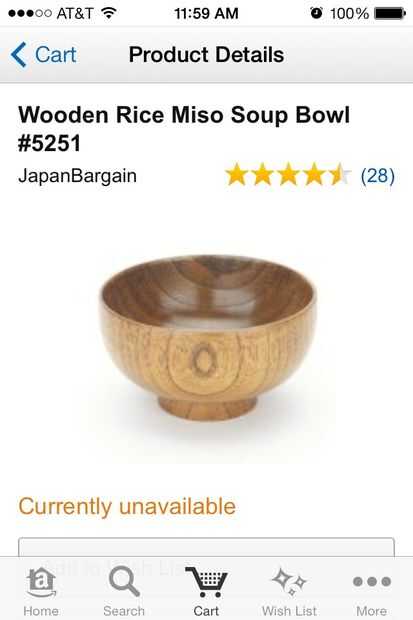The height and width of the screenshot is (620, 413).
Task: Open the 28 customer reviews link
Action: point(377,176)
